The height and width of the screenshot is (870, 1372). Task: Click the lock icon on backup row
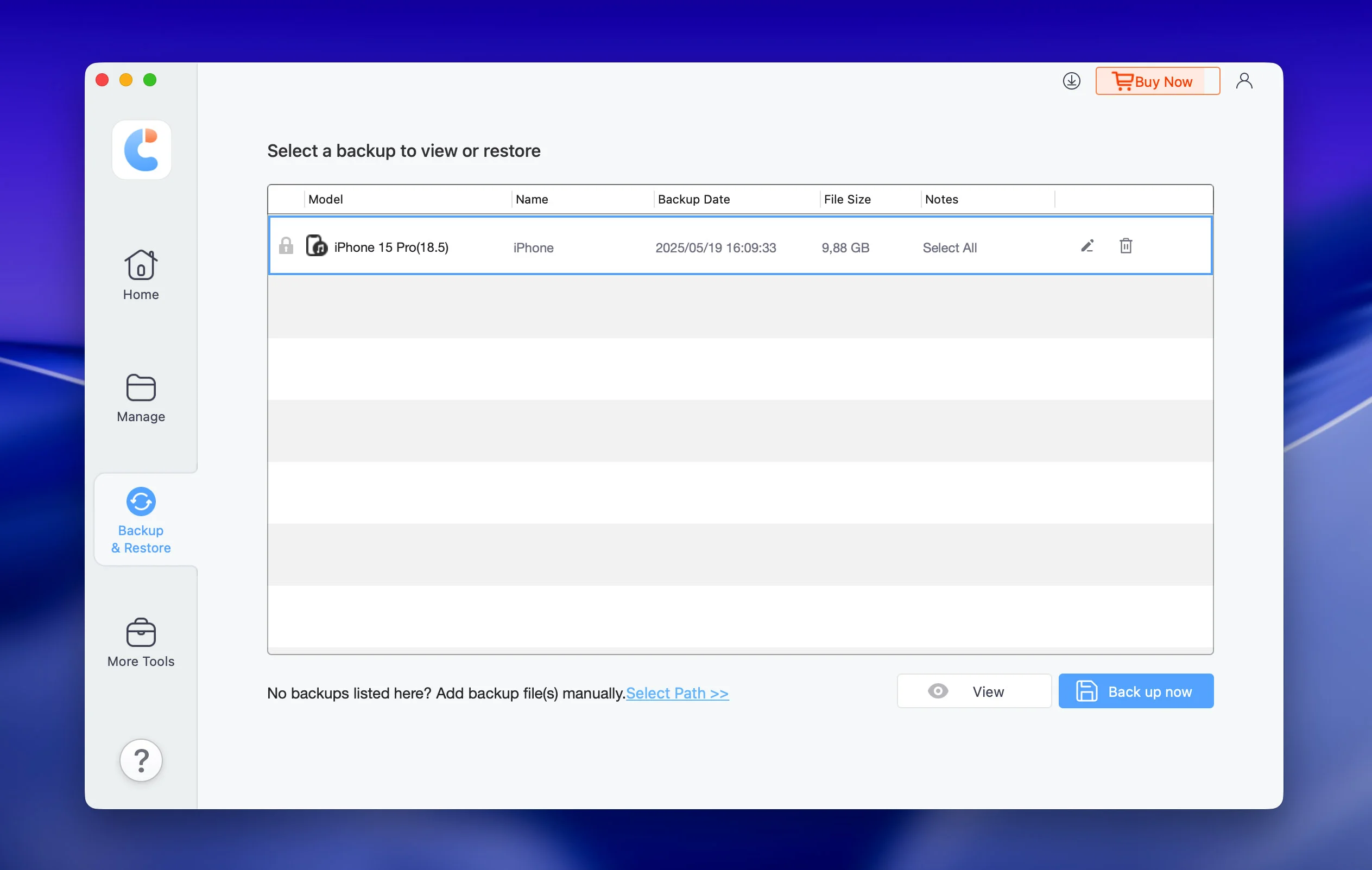click(286, 246)
